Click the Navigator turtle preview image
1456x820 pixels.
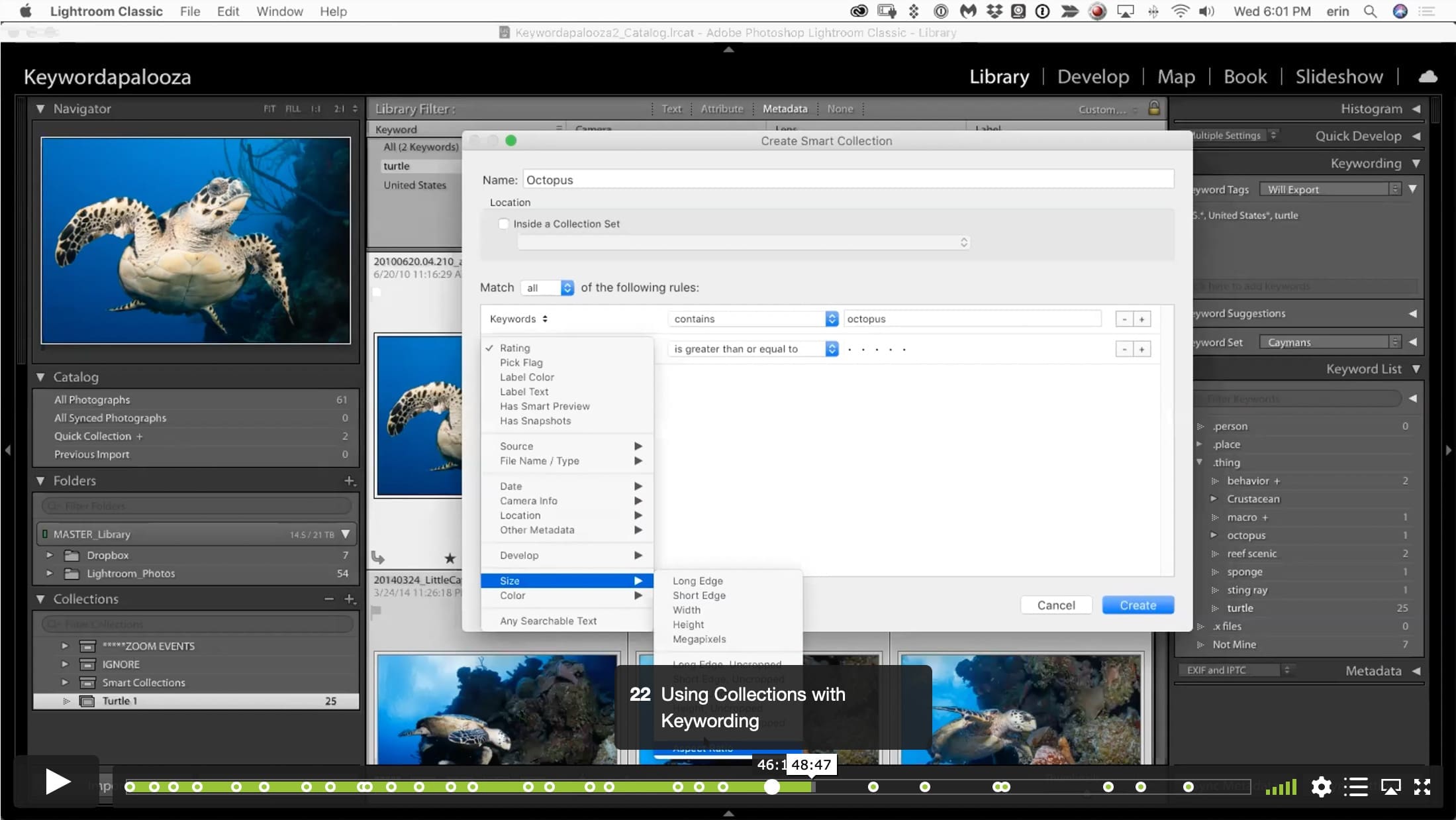click(x=195, y=240)
